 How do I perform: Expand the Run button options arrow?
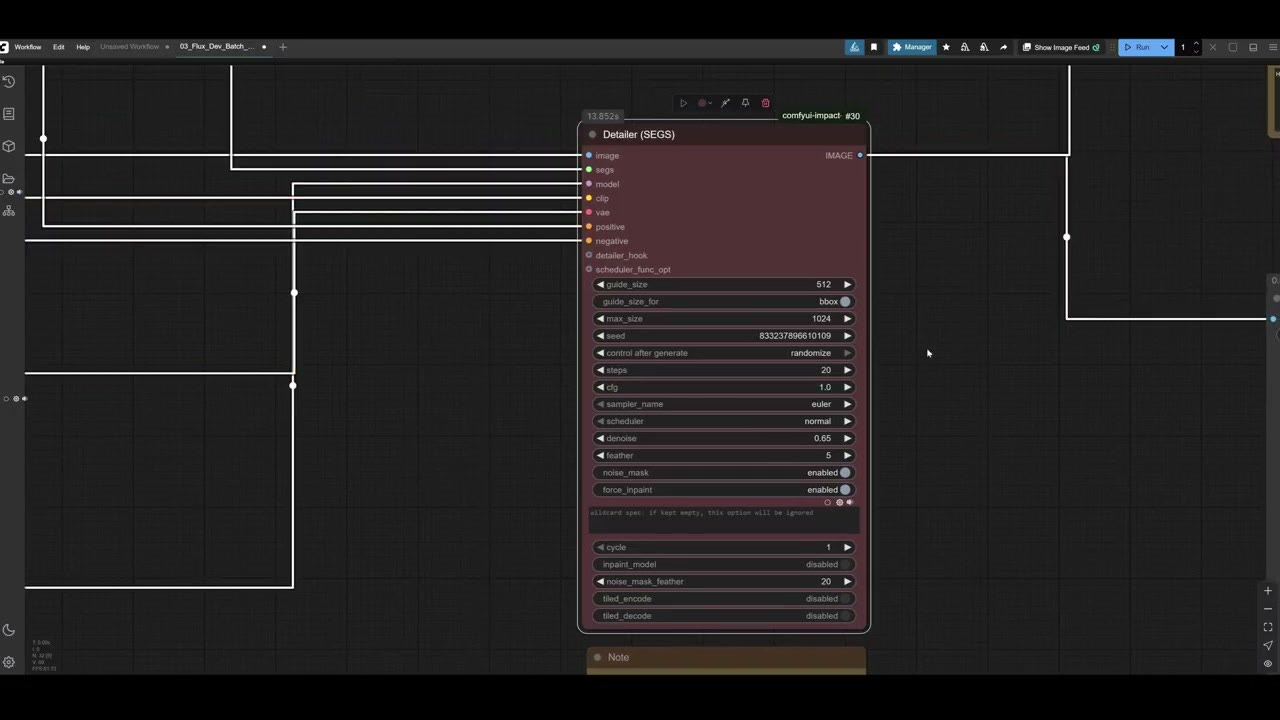coord(1164,47)
